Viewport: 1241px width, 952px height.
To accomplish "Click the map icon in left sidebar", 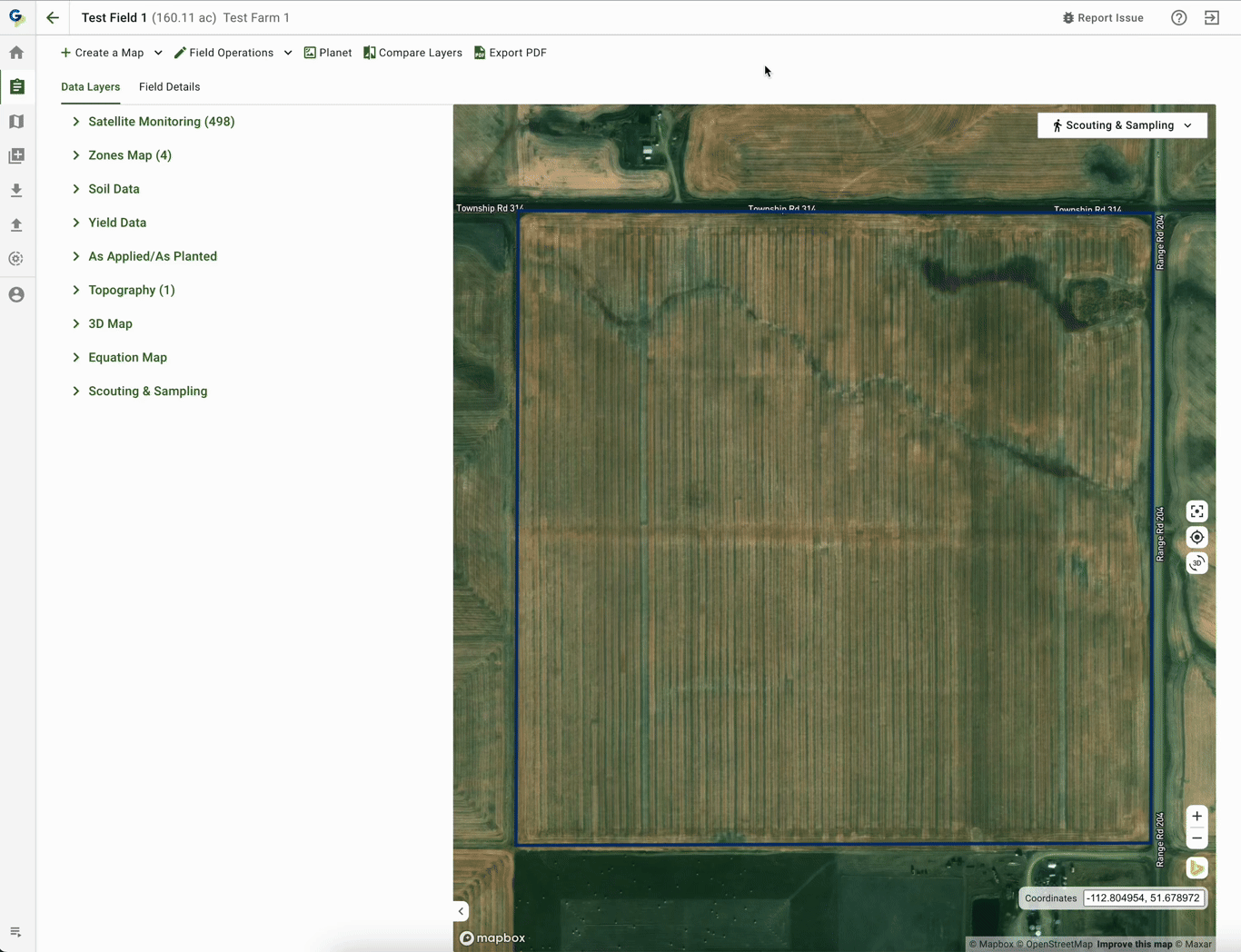I will 16,122.
